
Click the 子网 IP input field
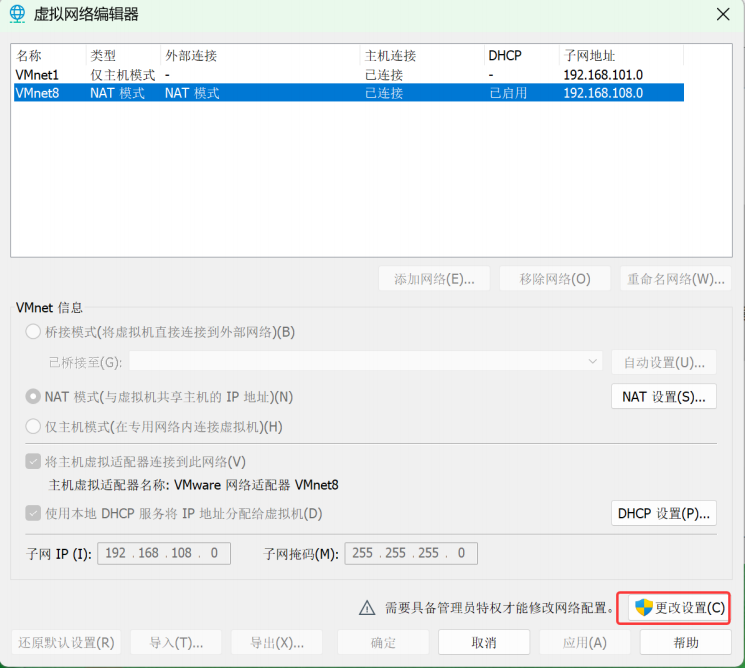click(x=164, y=553)
